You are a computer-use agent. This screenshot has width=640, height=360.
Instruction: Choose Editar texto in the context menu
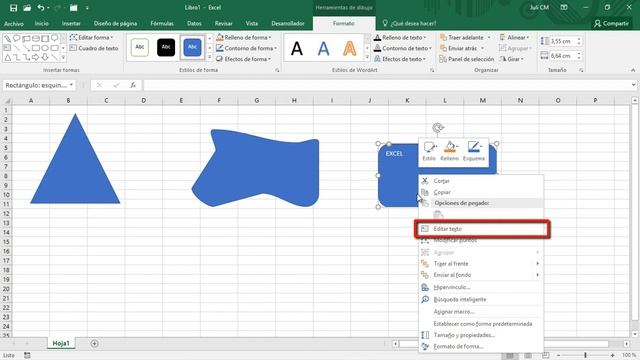point(481,229)
